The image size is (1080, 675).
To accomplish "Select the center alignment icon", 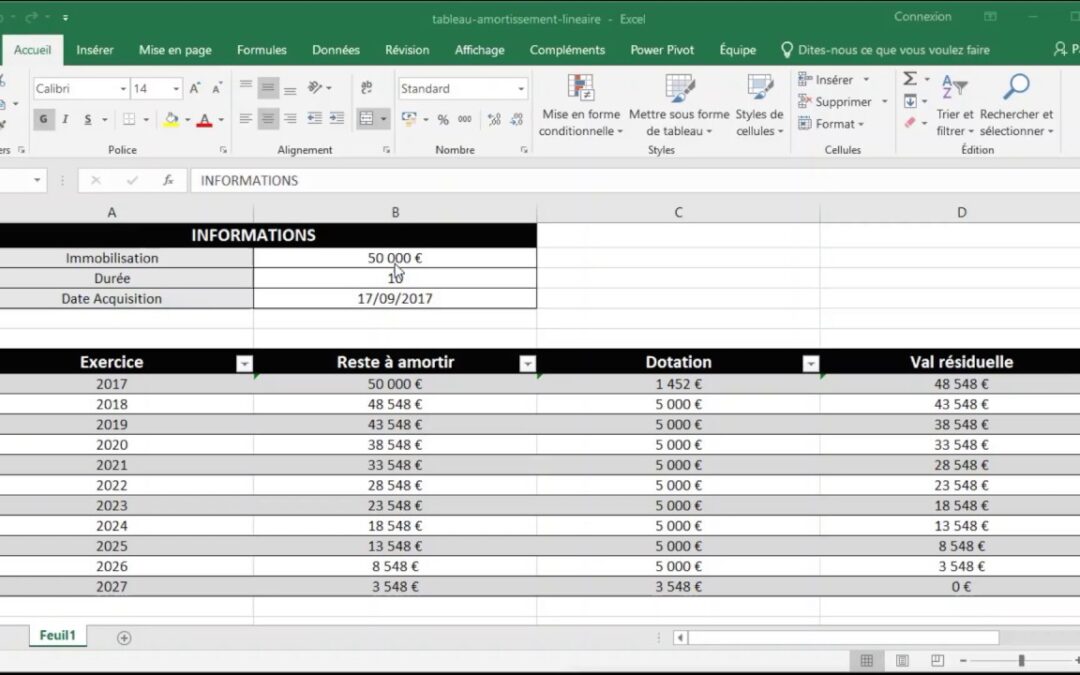I will pos(268,119).
